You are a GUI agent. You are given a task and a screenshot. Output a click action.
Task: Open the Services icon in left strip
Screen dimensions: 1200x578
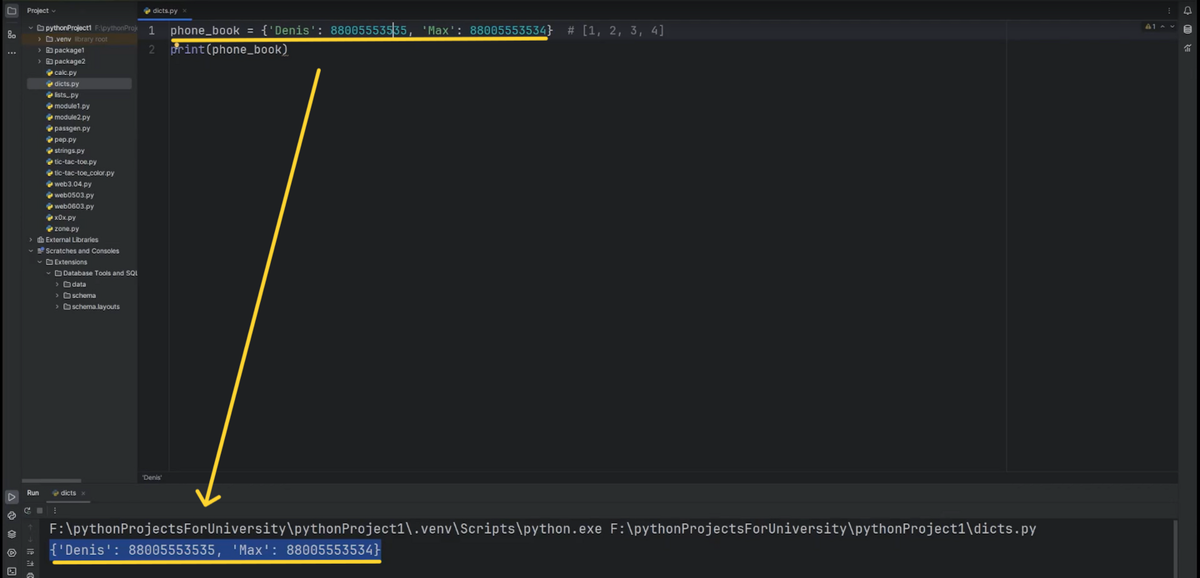(x=11, y=553)
